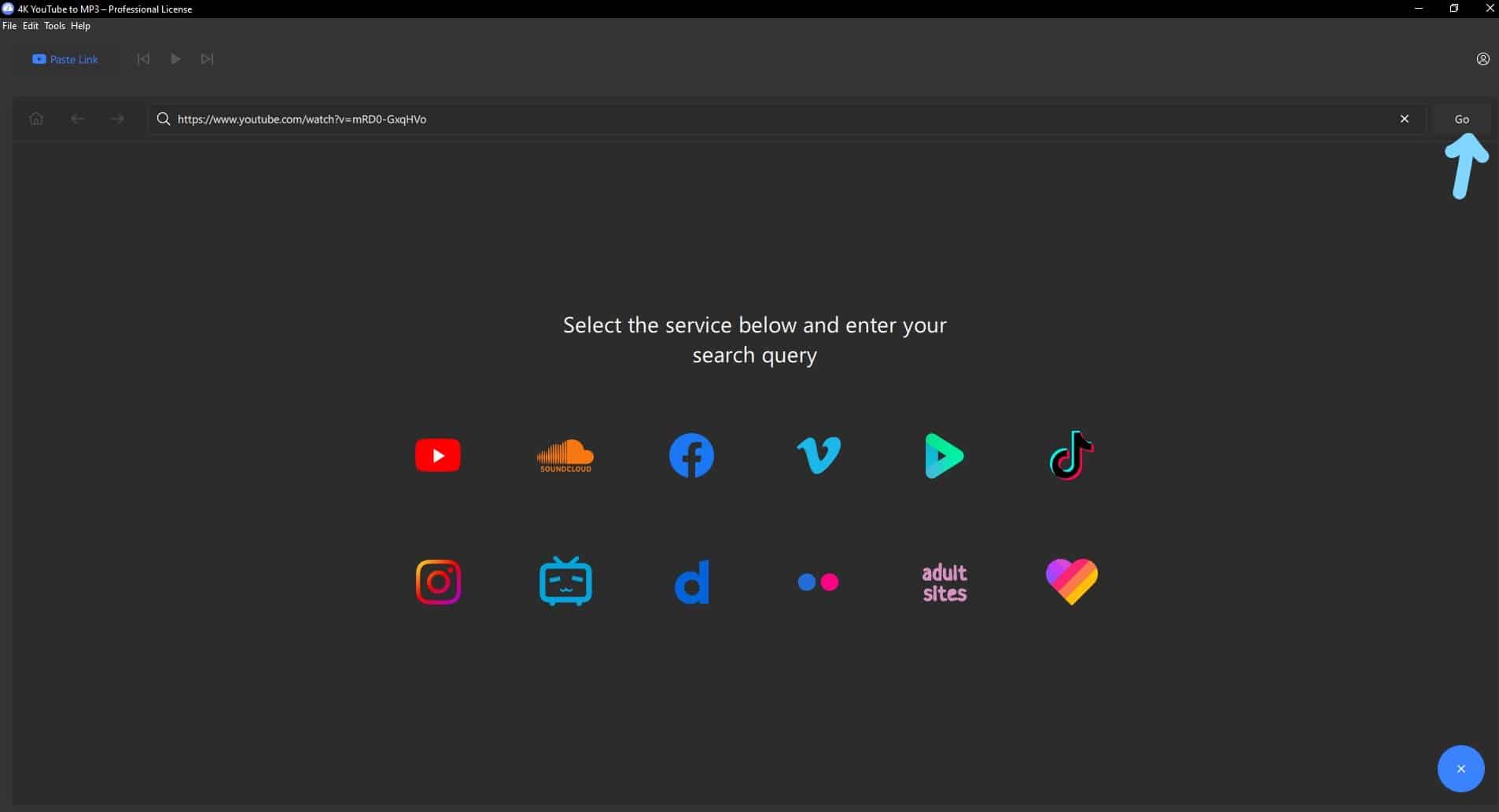Viewport: 1499px width, 812px height.
Task: Select the Facebook service
Action: (x=691, y=455)
